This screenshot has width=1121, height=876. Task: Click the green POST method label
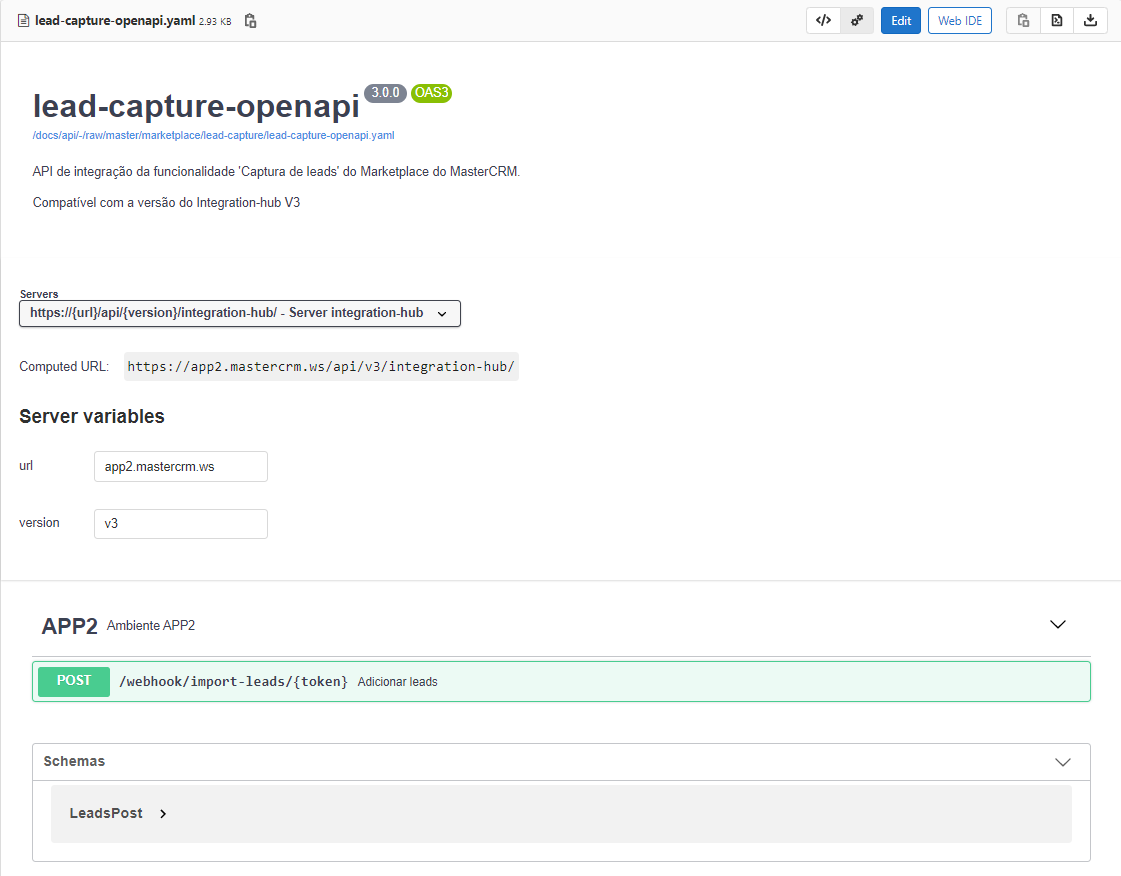click(74, 681)
